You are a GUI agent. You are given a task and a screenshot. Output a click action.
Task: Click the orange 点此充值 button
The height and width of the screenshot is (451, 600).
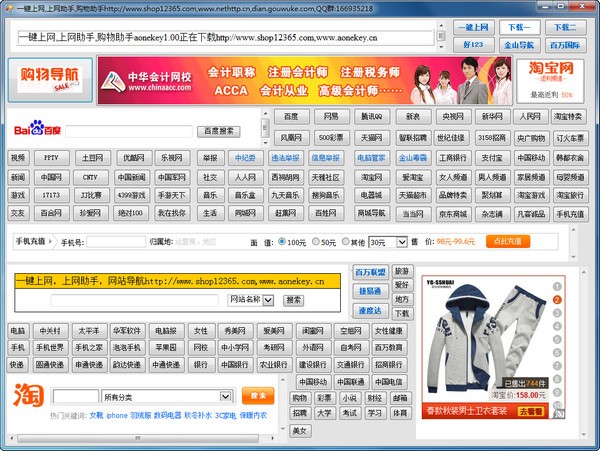508,241
